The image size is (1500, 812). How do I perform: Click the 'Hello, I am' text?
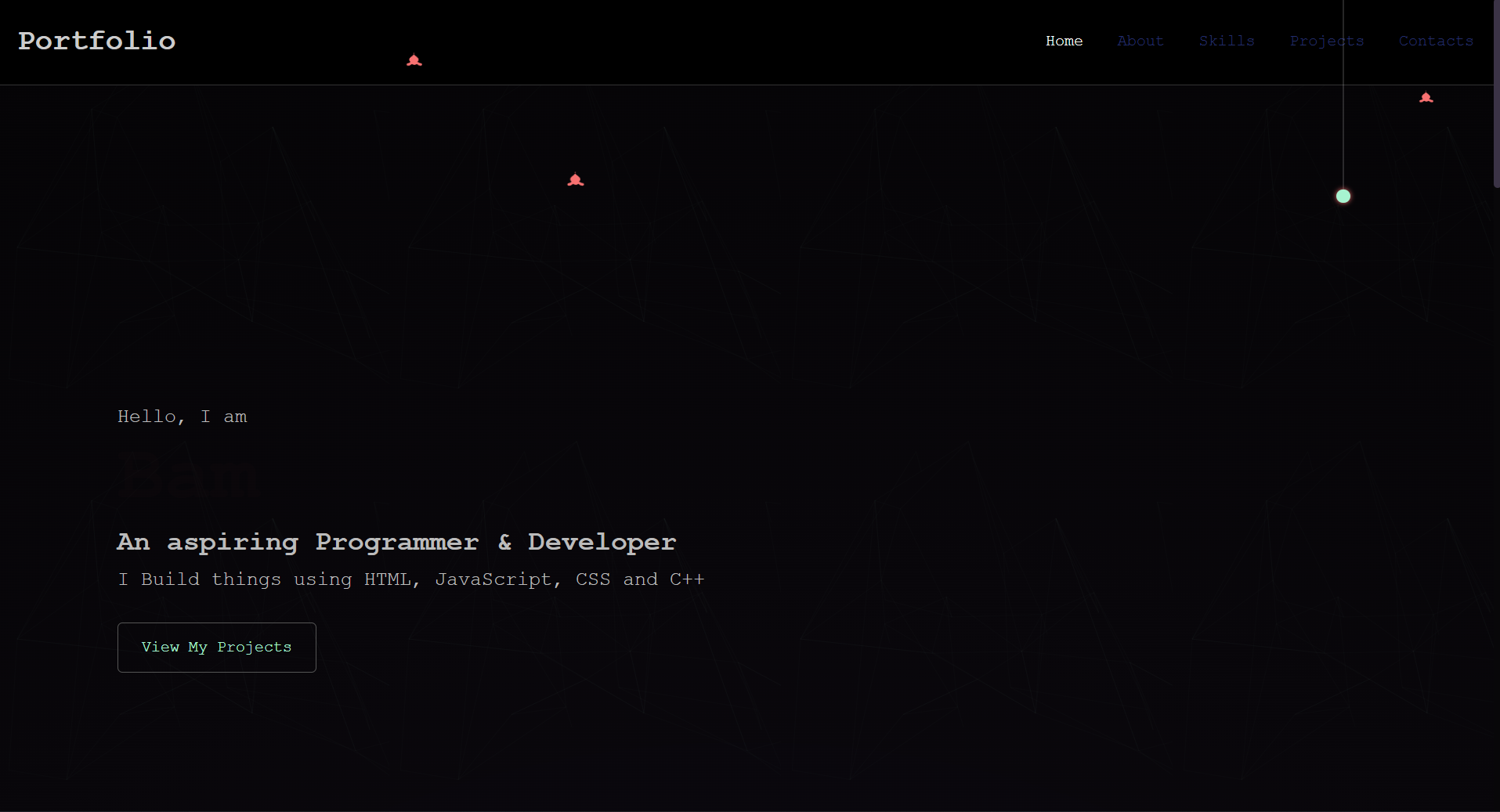click(x=183, y=417)
